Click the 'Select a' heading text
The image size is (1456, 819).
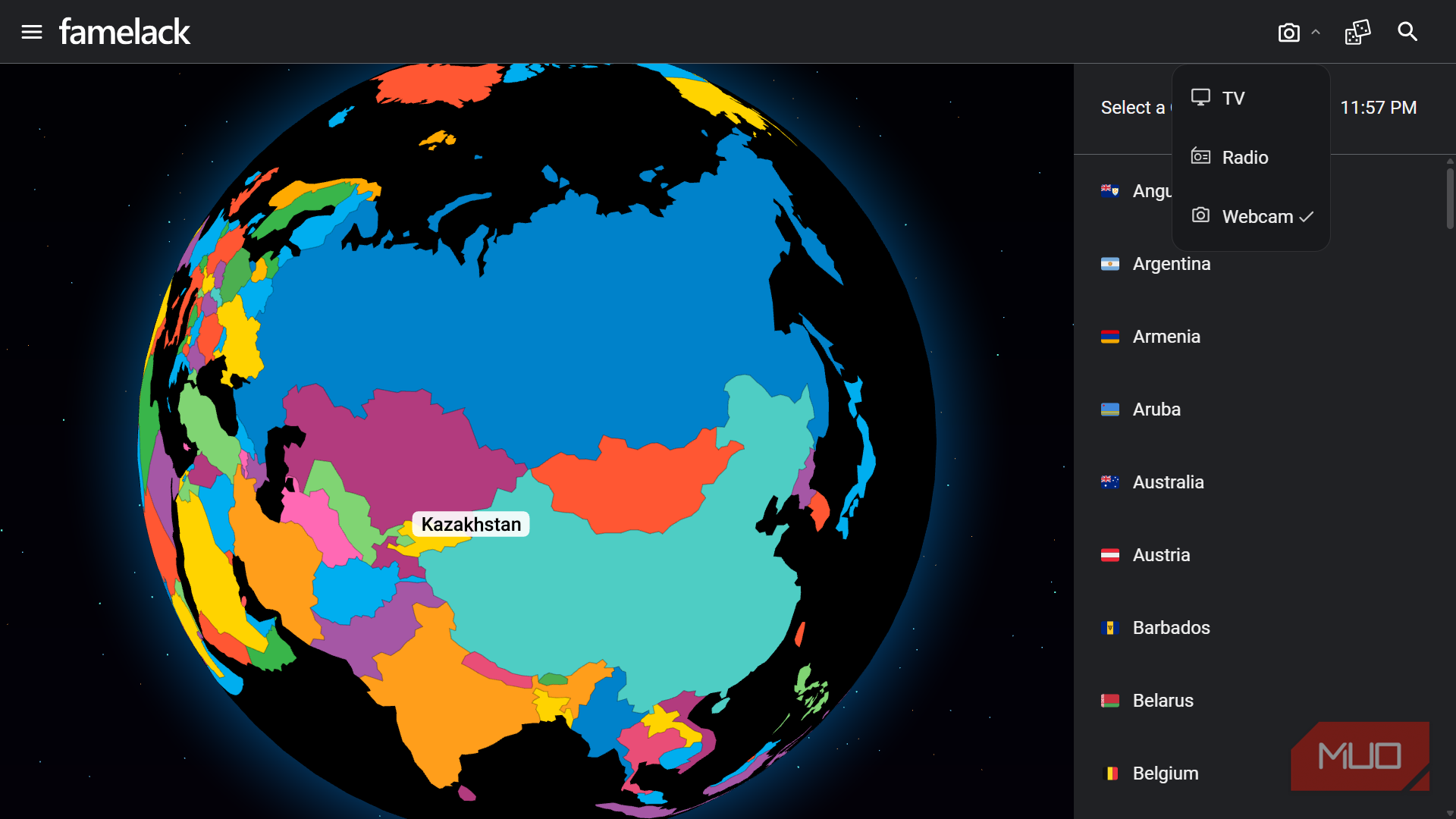pos(1133,108)
